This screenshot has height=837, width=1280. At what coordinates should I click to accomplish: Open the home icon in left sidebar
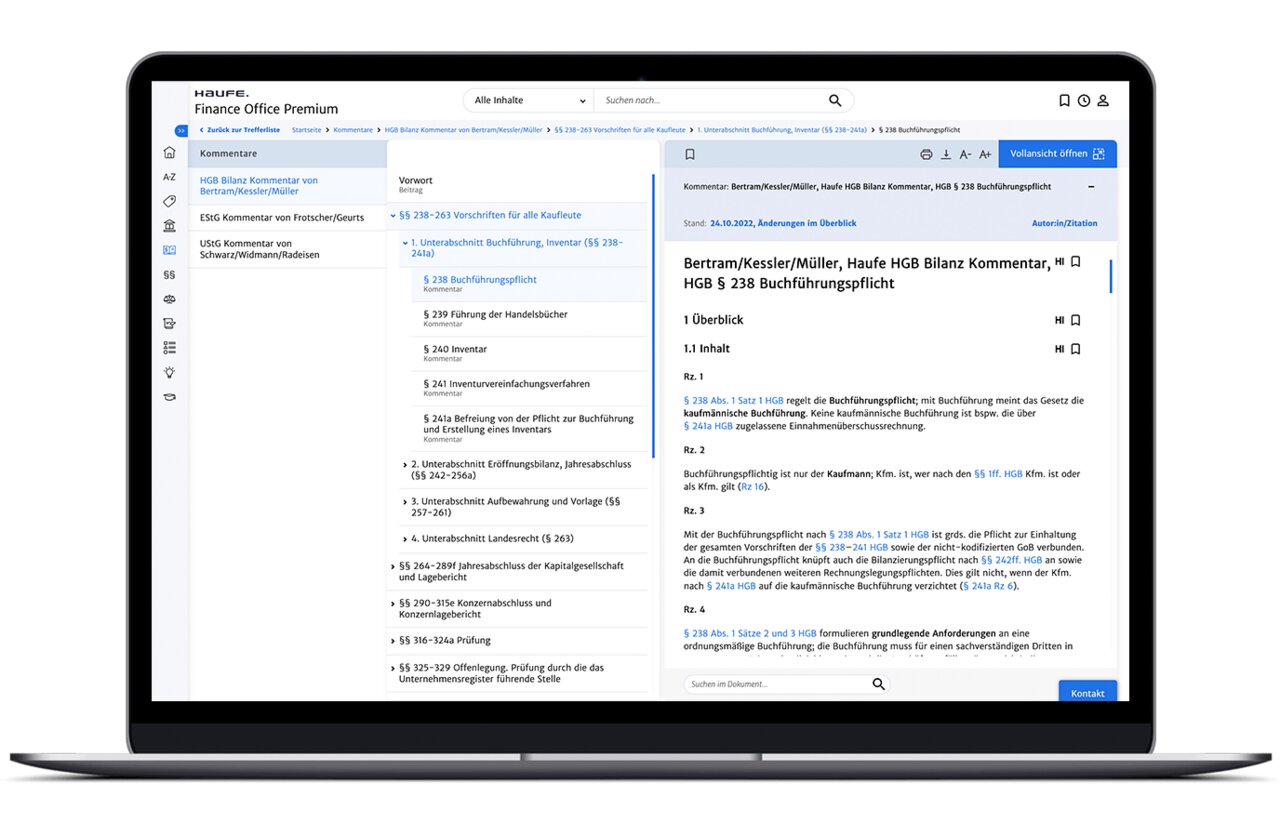click(169, 153)
